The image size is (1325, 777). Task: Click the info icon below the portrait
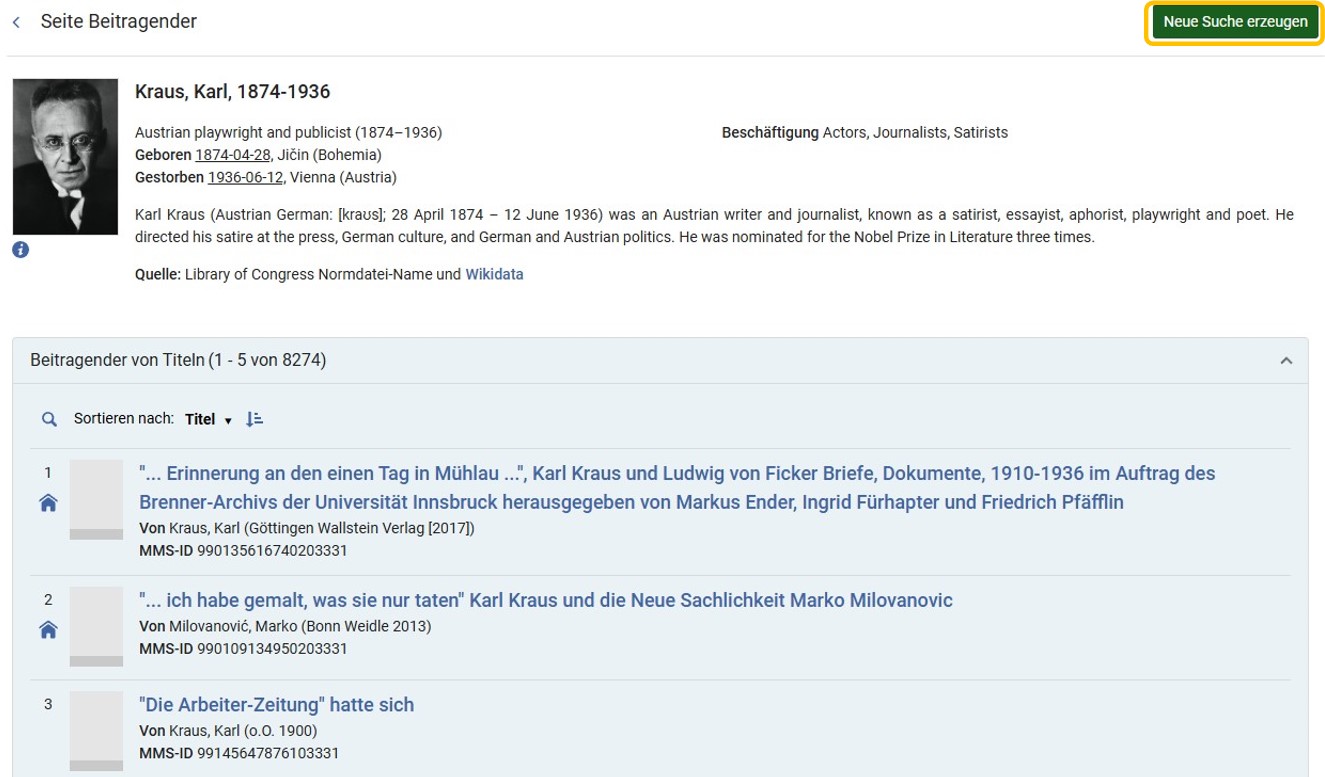pos(20,250)
